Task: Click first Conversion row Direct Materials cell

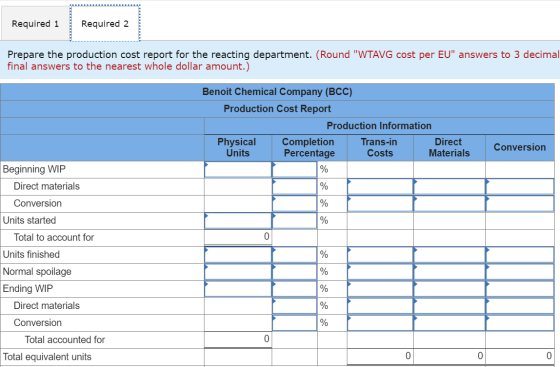Action: pyautogui.click(x=449, y=203)
